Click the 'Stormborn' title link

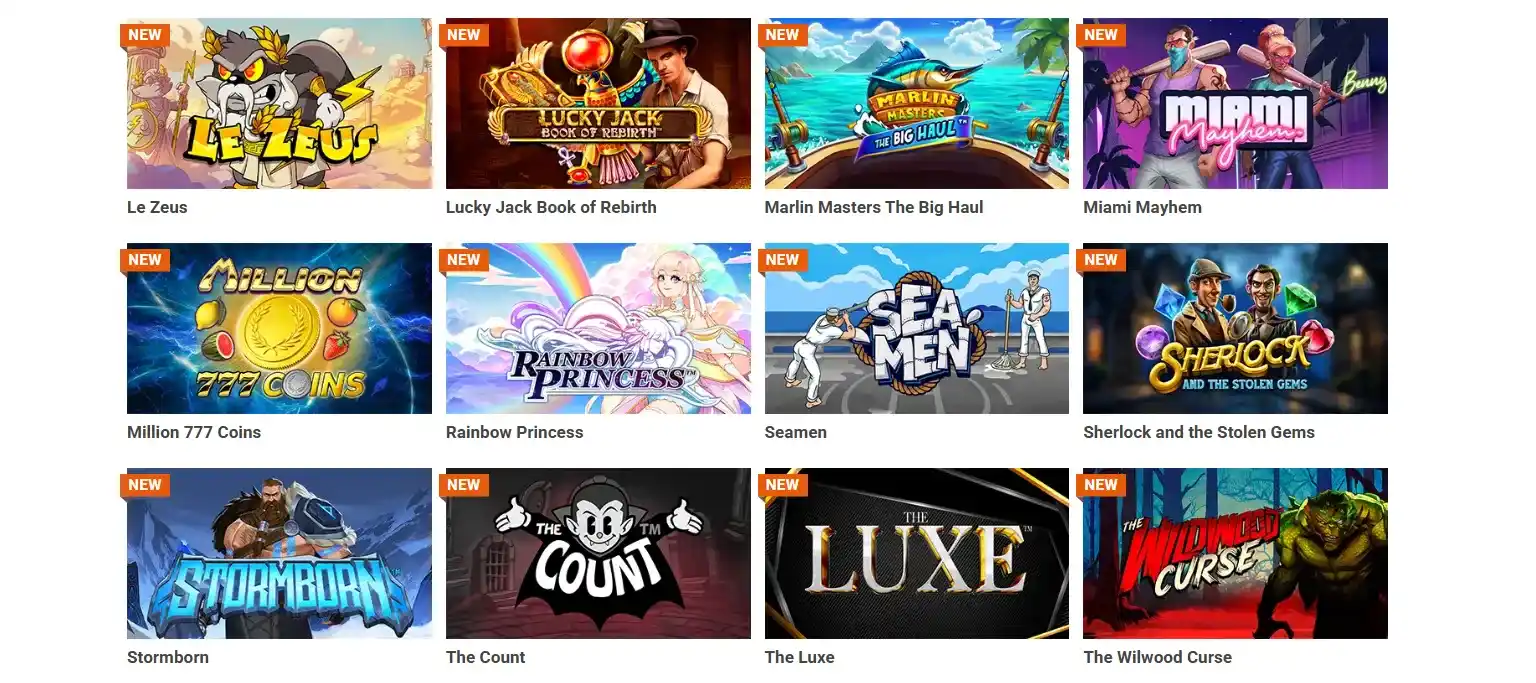tap(168, 657)
